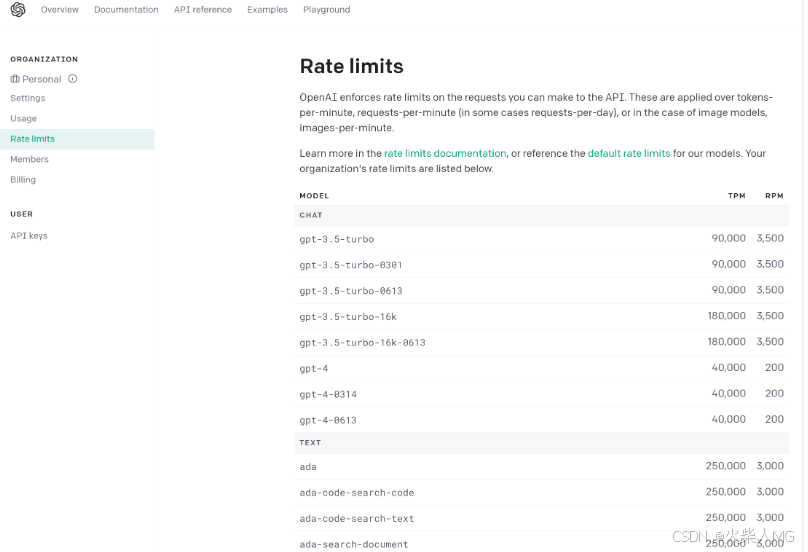The height and width of the screenshot is (552, 808).
Task: Click the CHAT section header
Action: (311, 215)
